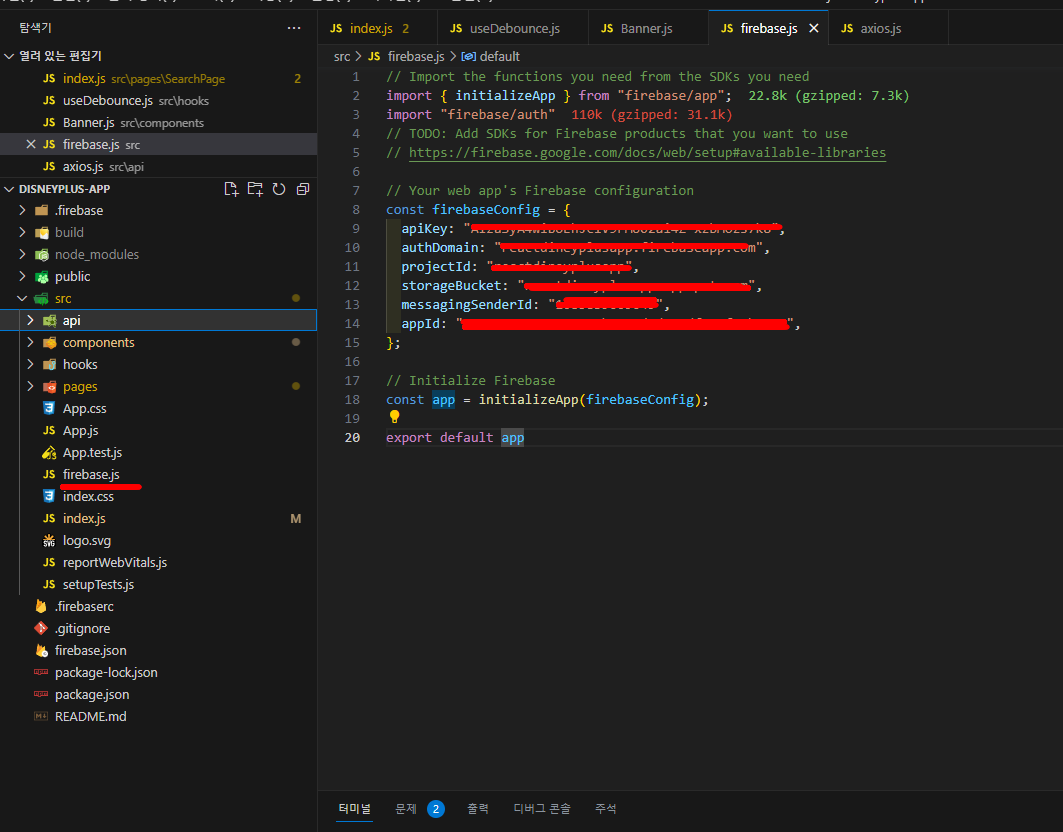Image resolution: width=1063 pixels, height=832 pixels.
Task: Click the markdown icon of README.md
Action: point(41,717)
